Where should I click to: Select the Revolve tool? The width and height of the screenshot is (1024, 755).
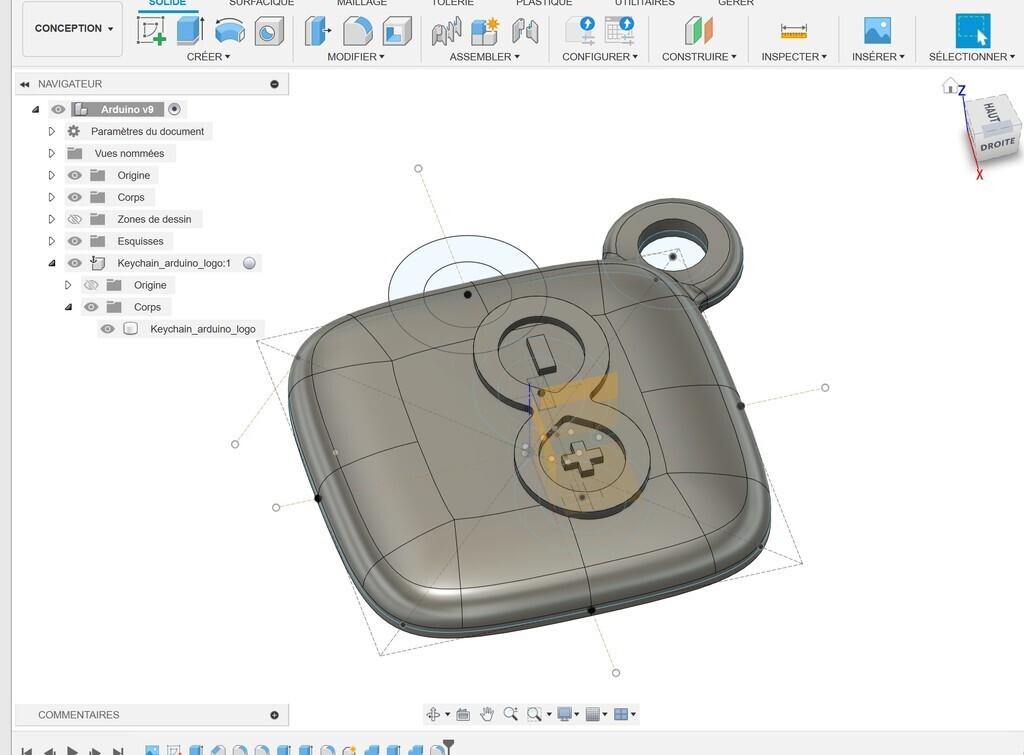[229, 30]
